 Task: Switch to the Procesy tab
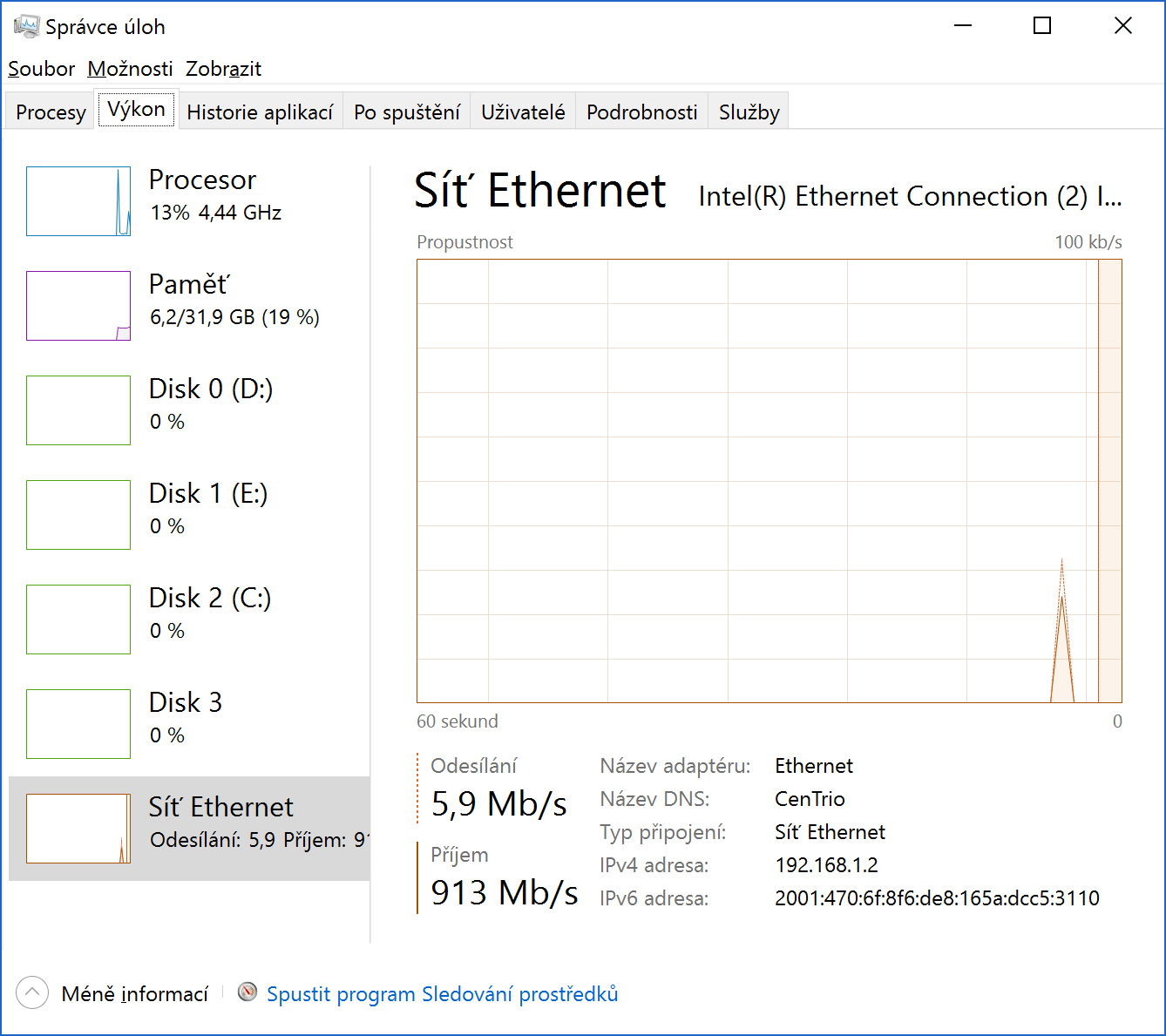51,112
